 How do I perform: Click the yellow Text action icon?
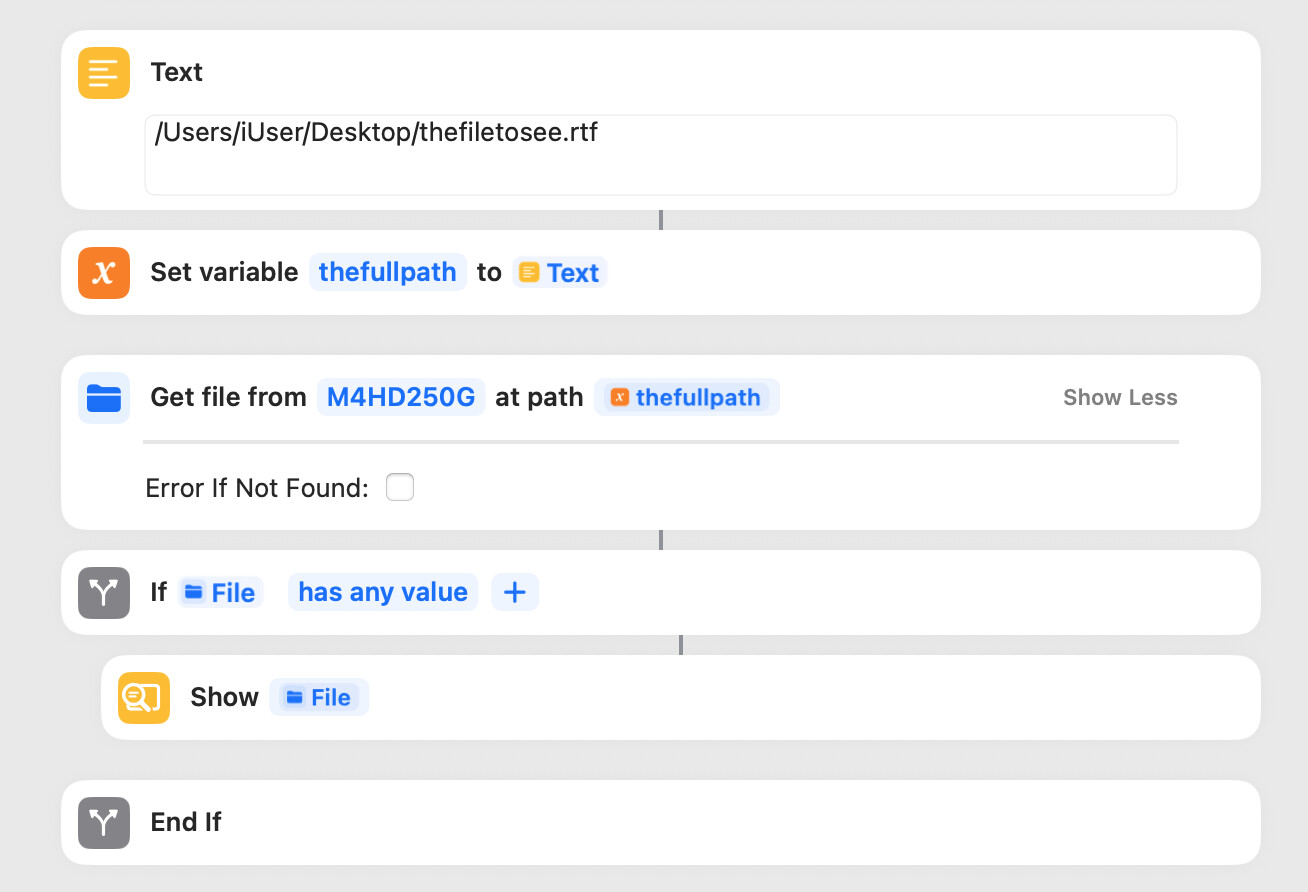(104, 73)
